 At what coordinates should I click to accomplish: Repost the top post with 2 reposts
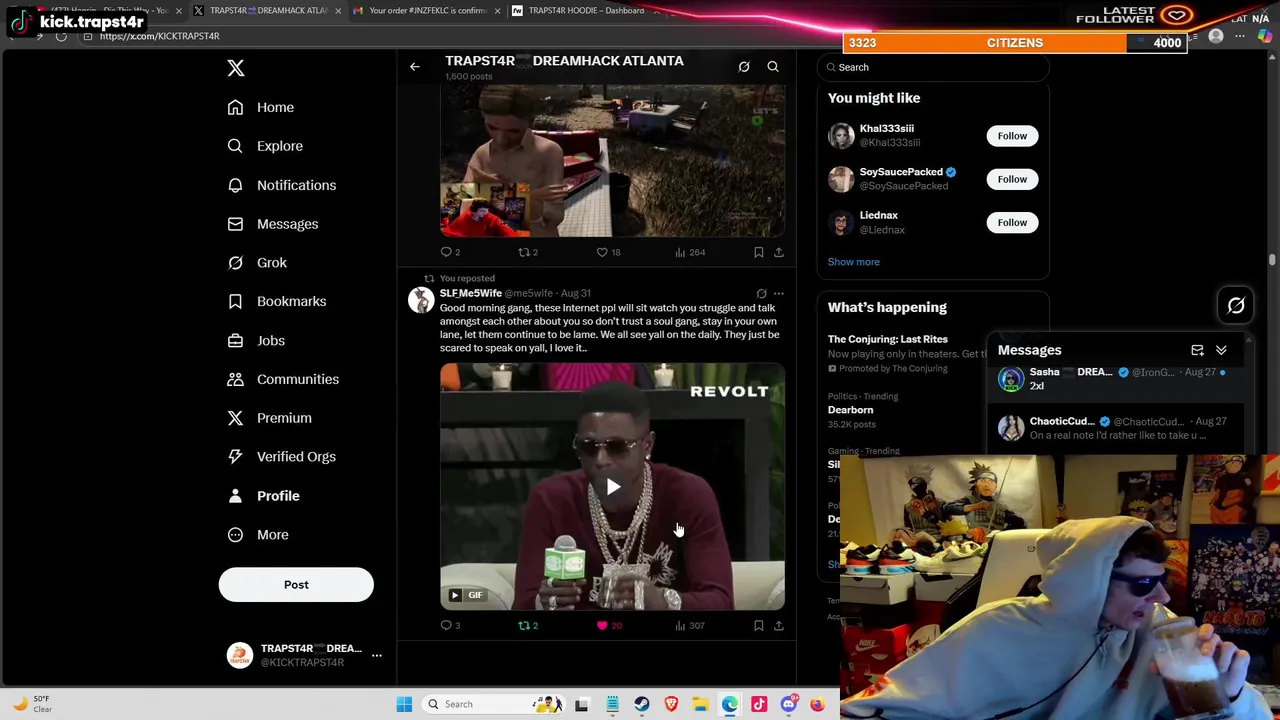(x=527, y=252)
